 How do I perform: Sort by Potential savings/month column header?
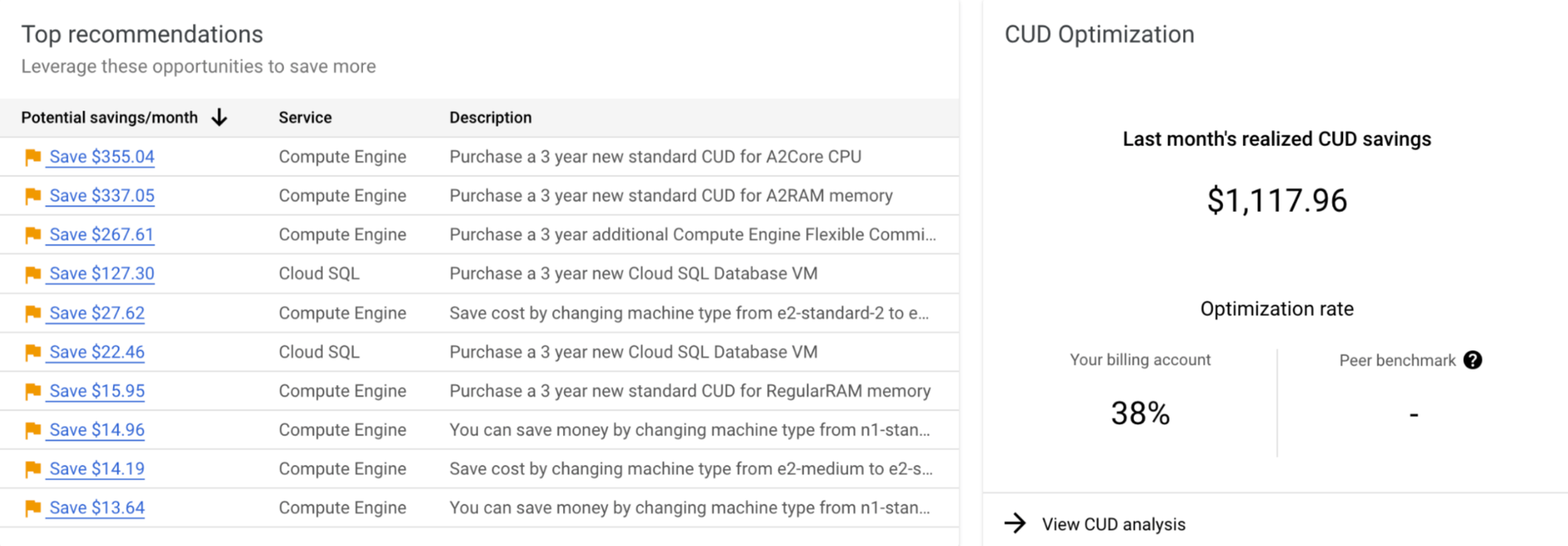pyautogui.click(x=109, y=118)
